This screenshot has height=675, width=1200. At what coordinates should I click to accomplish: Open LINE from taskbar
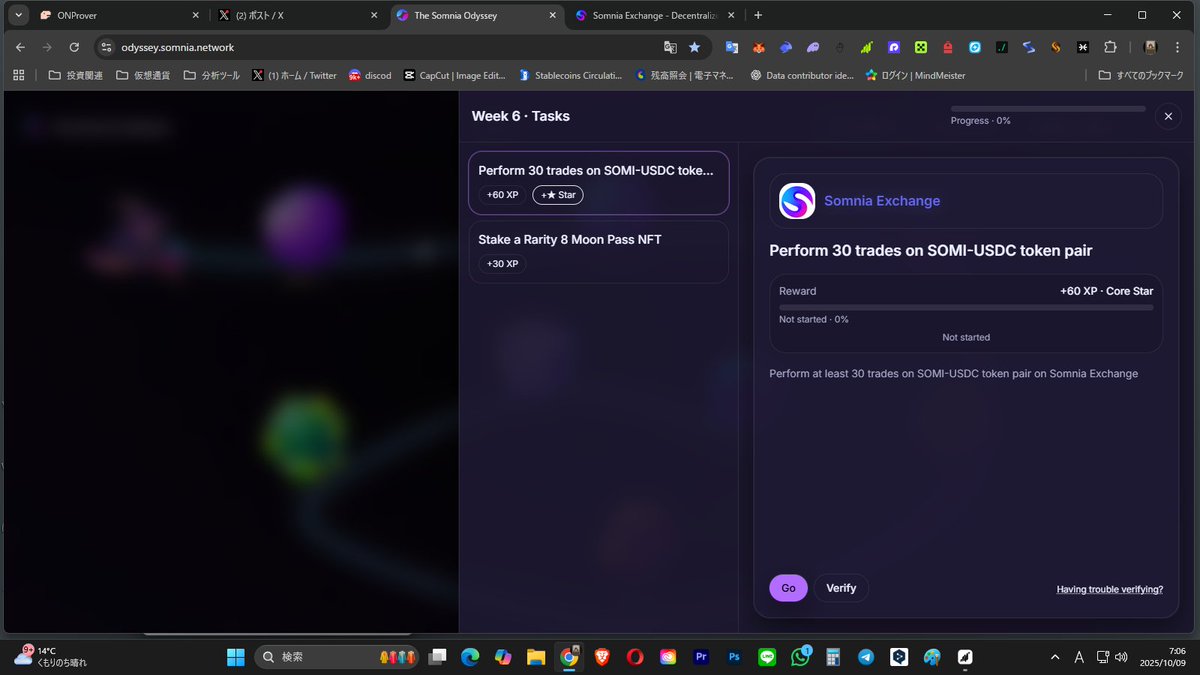coord(767,657)
